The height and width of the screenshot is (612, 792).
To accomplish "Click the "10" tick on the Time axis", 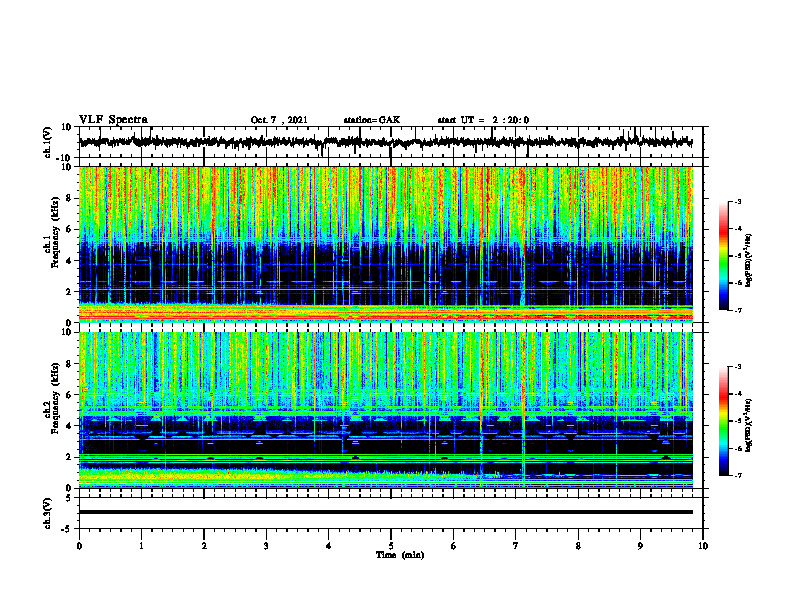I will pyautogui.click(x=703, y=546).
